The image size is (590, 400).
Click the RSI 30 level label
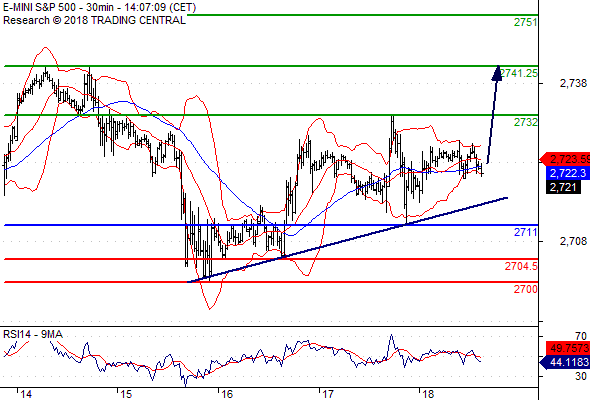click(x=581, y=376)
